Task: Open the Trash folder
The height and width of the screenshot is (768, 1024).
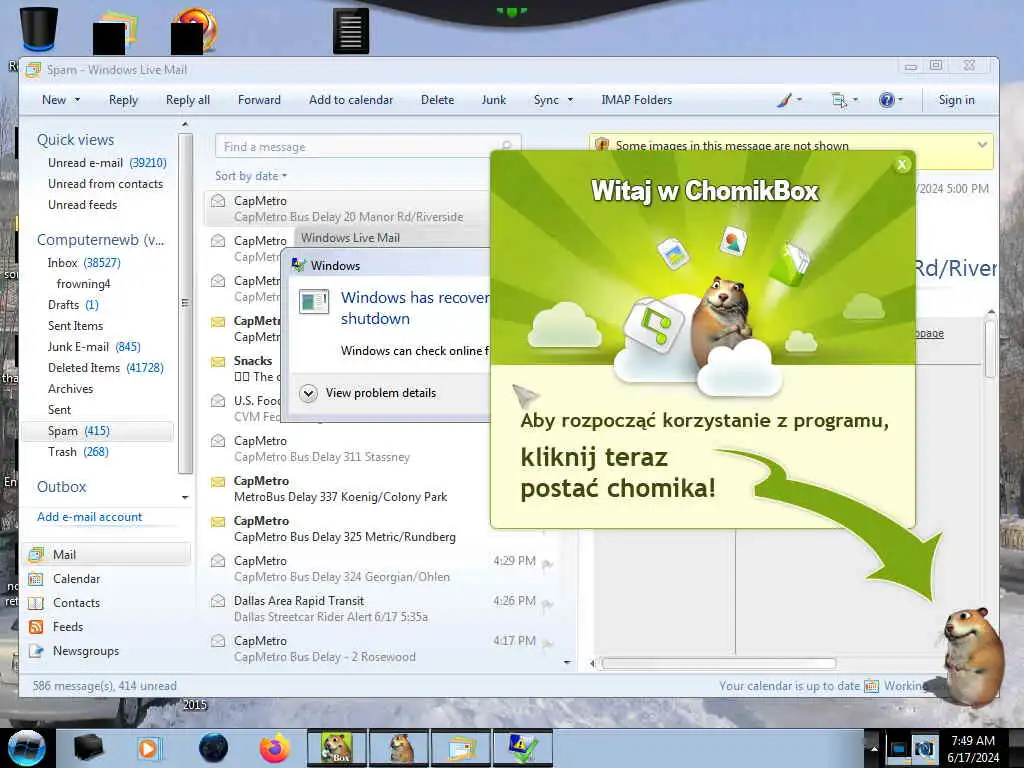Action: (x=78, y=452)
